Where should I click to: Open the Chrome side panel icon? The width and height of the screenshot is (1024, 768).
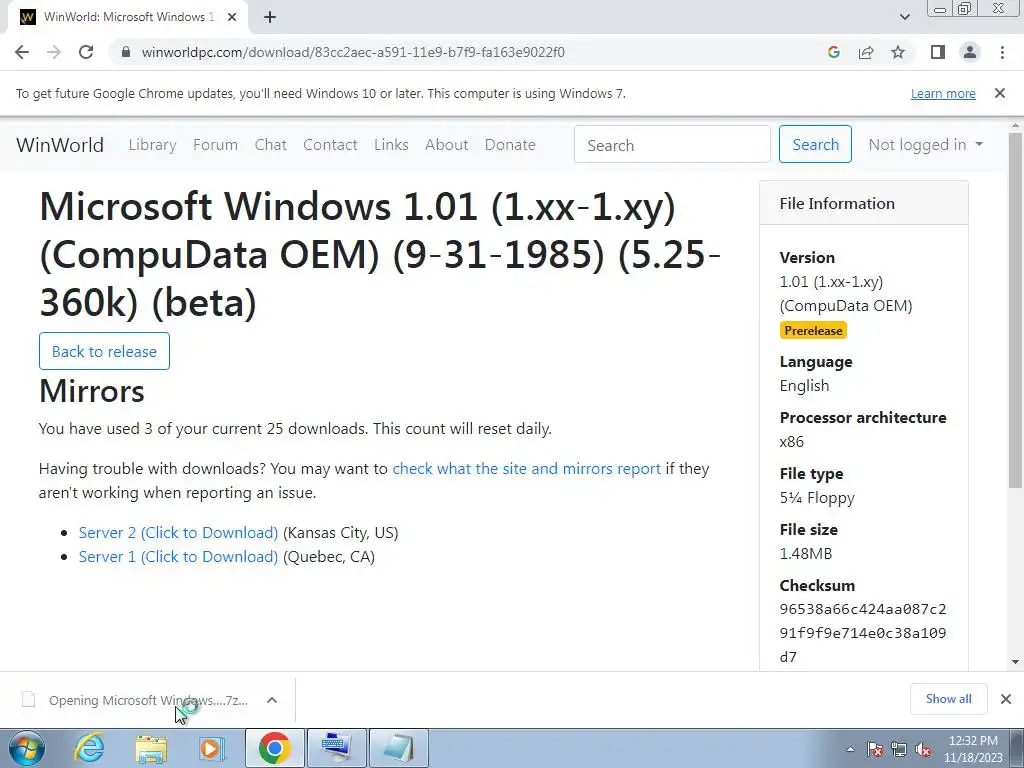pos(938,52)
